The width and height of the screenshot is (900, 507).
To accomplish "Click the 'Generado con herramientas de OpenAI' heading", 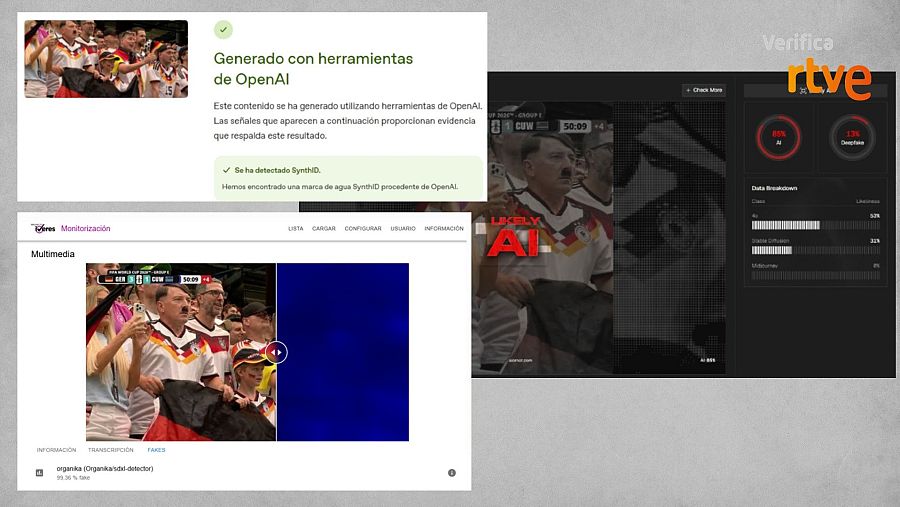I will (313, 69).
